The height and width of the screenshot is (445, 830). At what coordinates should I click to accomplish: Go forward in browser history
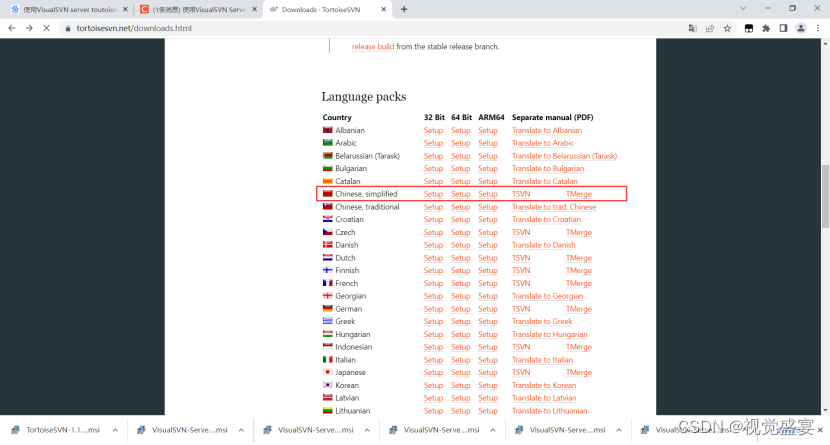29,28
